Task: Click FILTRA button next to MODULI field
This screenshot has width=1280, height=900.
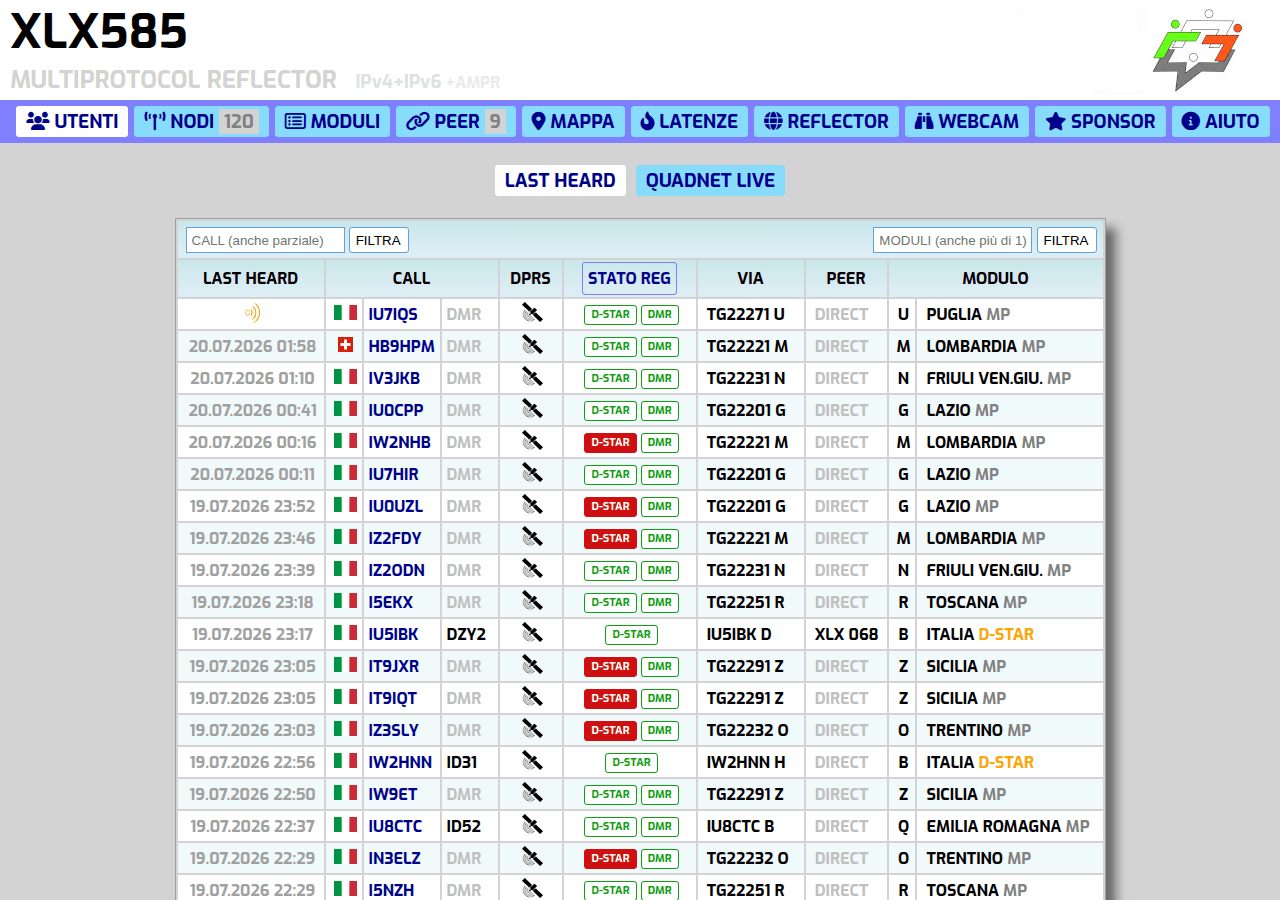Action: 1067,240
